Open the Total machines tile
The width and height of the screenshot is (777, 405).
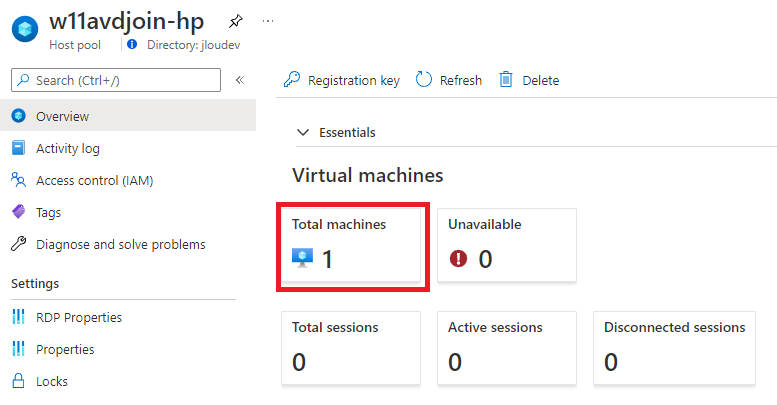pos(351,245)
